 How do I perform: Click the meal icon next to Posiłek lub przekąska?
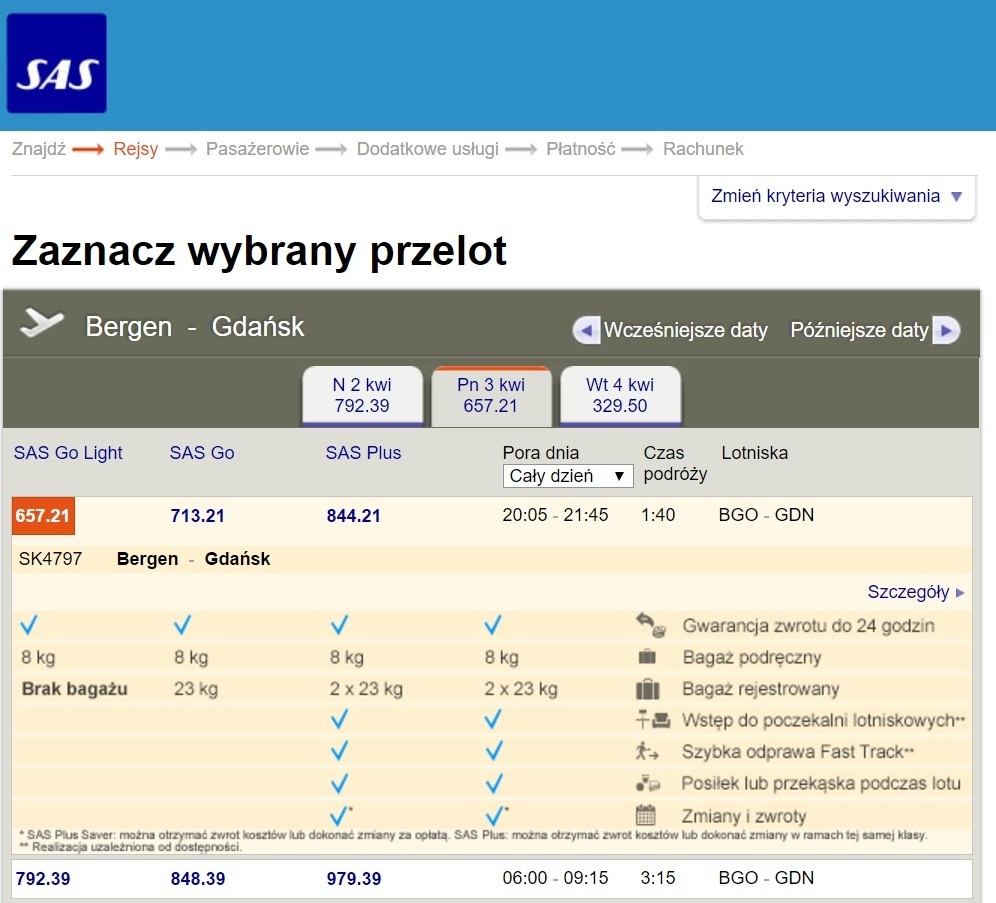pos(648,783)
